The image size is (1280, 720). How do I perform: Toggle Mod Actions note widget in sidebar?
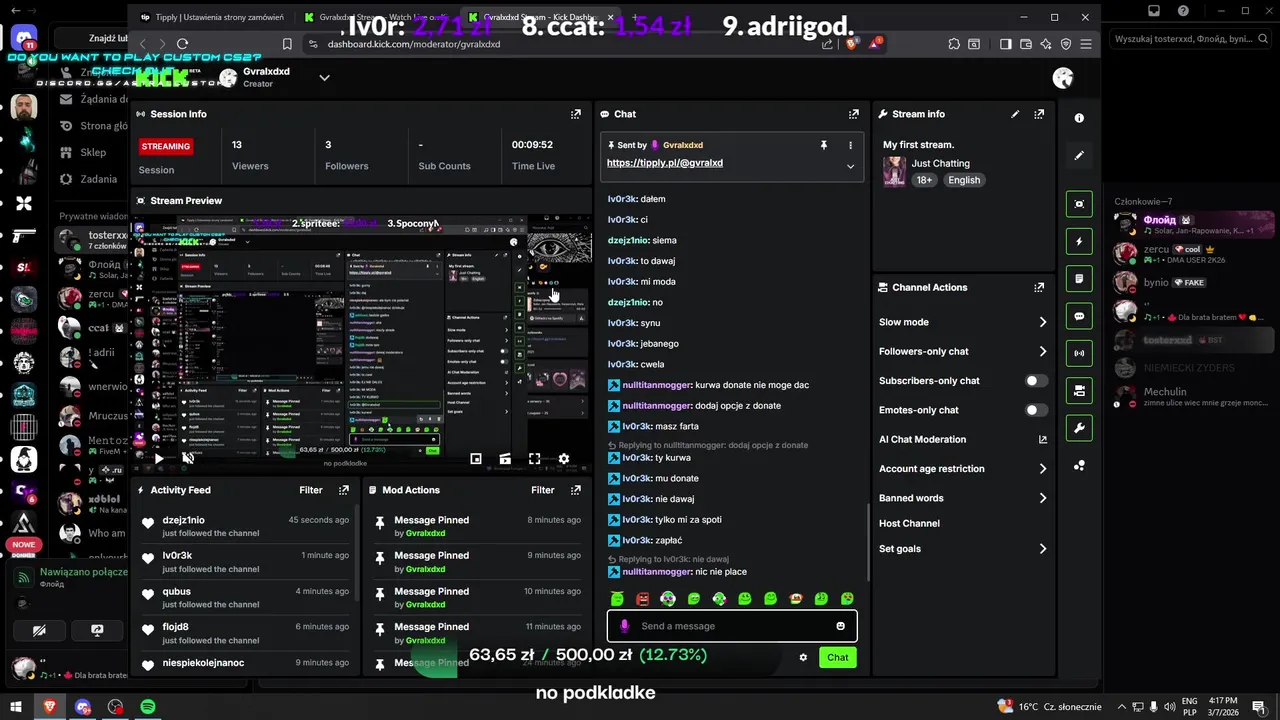1079,278
